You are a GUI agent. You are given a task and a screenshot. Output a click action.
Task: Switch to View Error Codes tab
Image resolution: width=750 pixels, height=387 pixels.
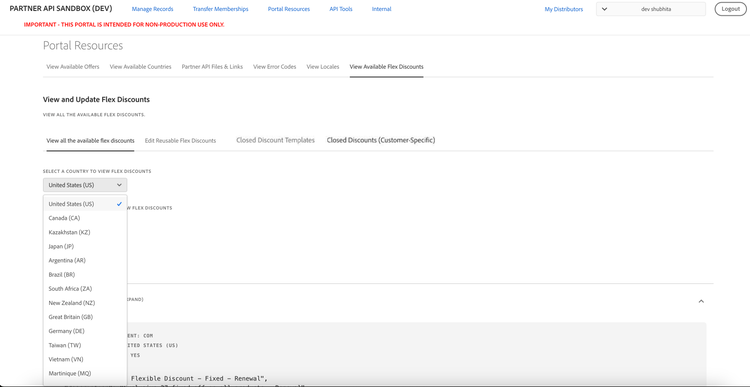(x=275, y=67)
